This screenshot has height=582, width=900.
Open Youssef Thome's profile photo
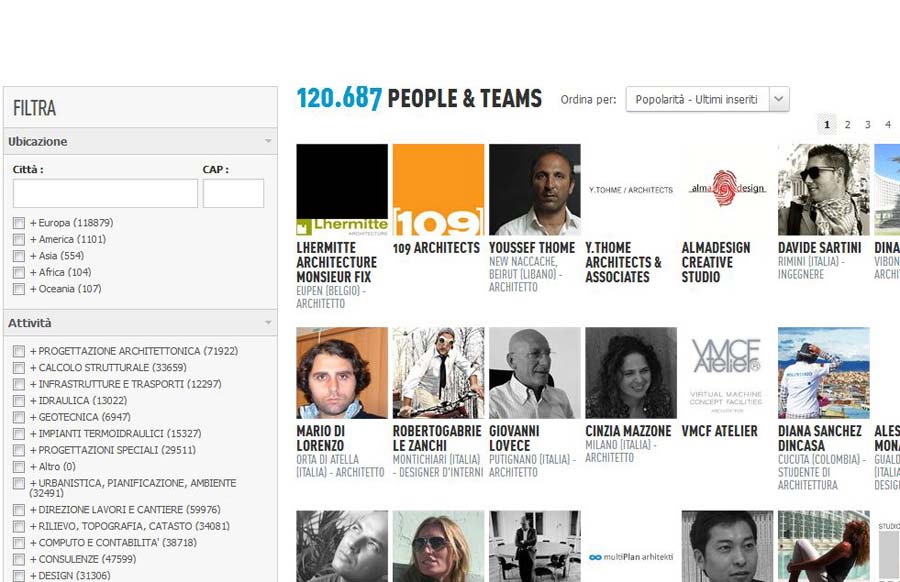coord(534,189)
